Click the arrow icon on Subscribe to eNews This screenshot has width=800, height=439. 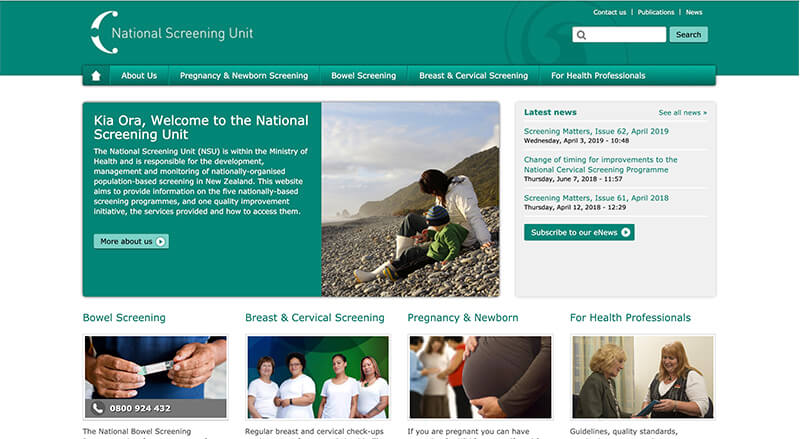click(626, 232)
